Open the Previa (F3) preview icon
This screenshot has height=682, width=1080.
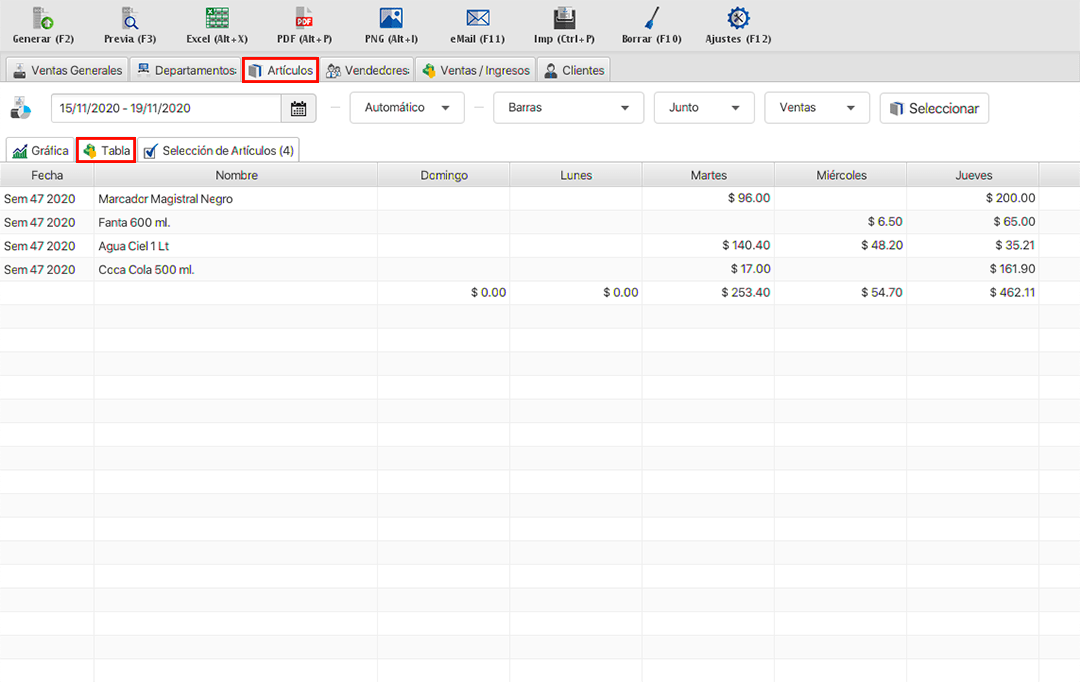(130, 19)
